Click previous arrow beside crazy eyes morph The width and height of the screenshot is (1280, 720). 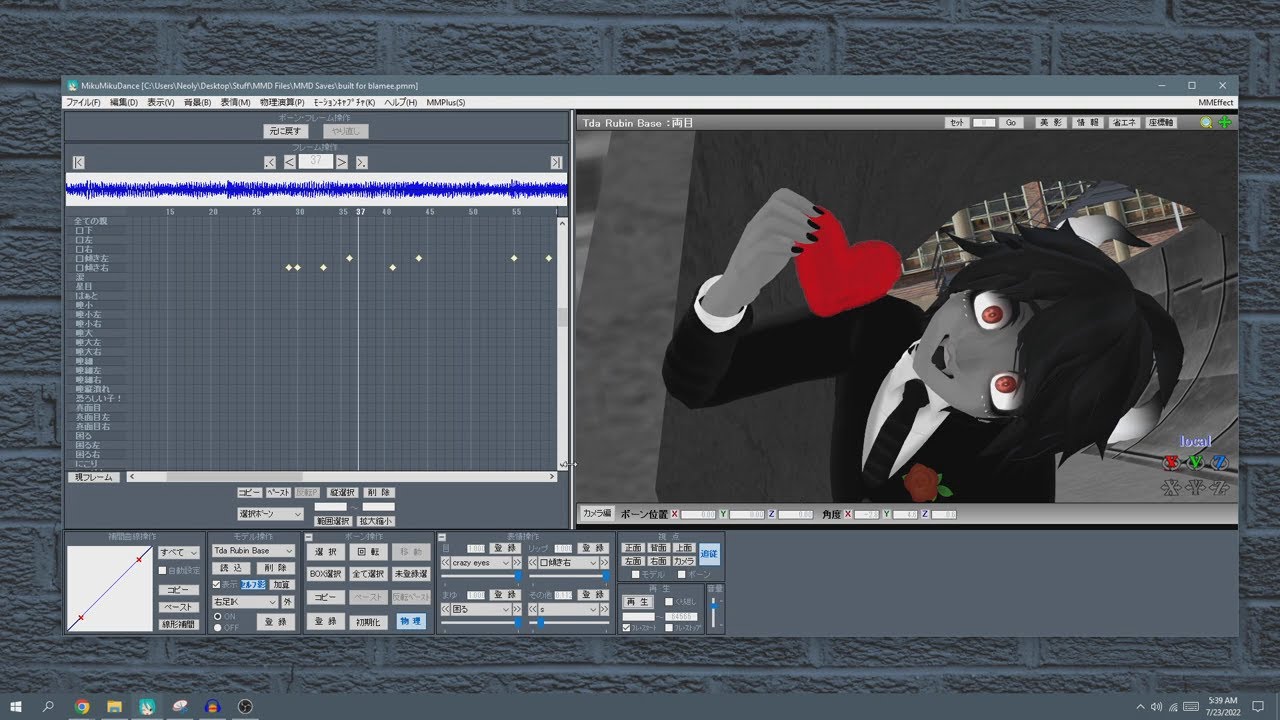click(445, 563)
